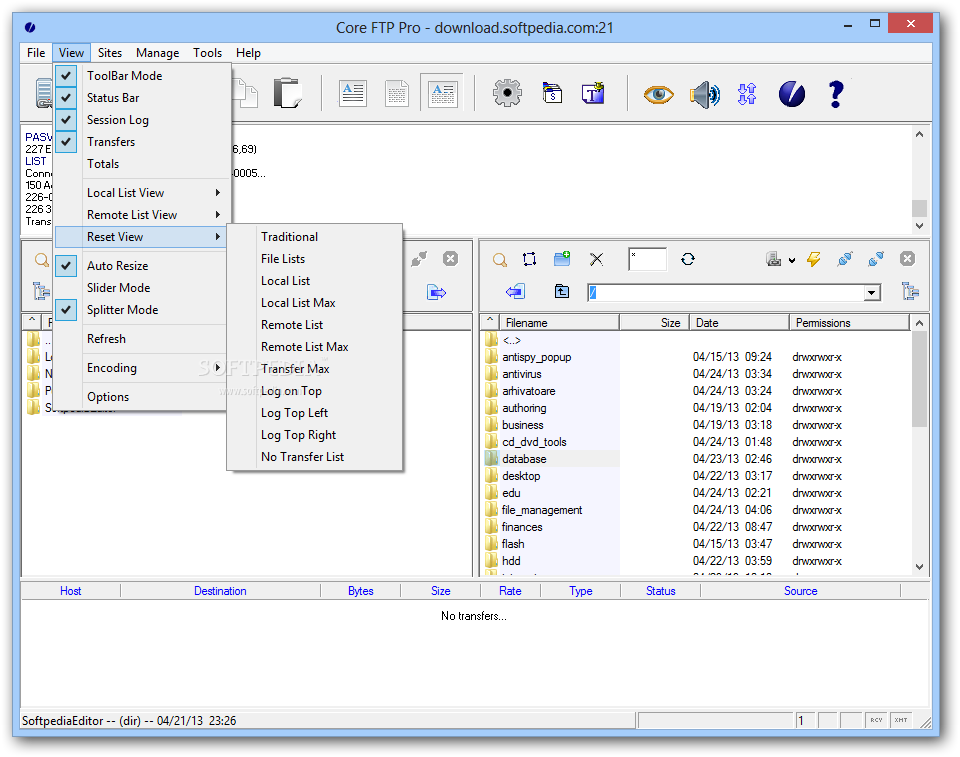Click the Source transfer column header

[x=801, y=591]
